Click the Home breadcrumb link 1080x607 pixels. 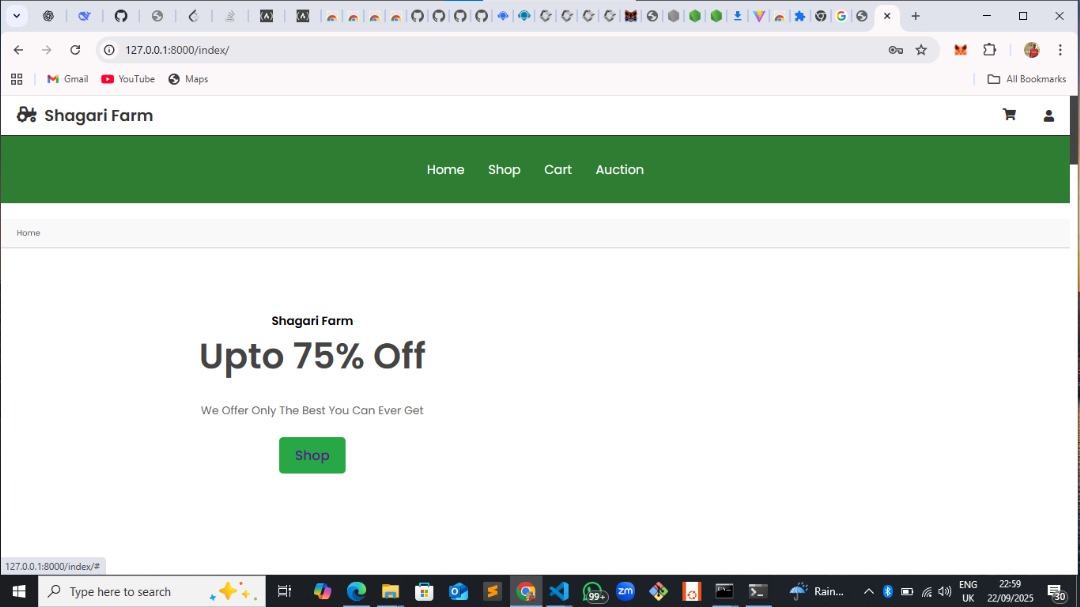28,232
